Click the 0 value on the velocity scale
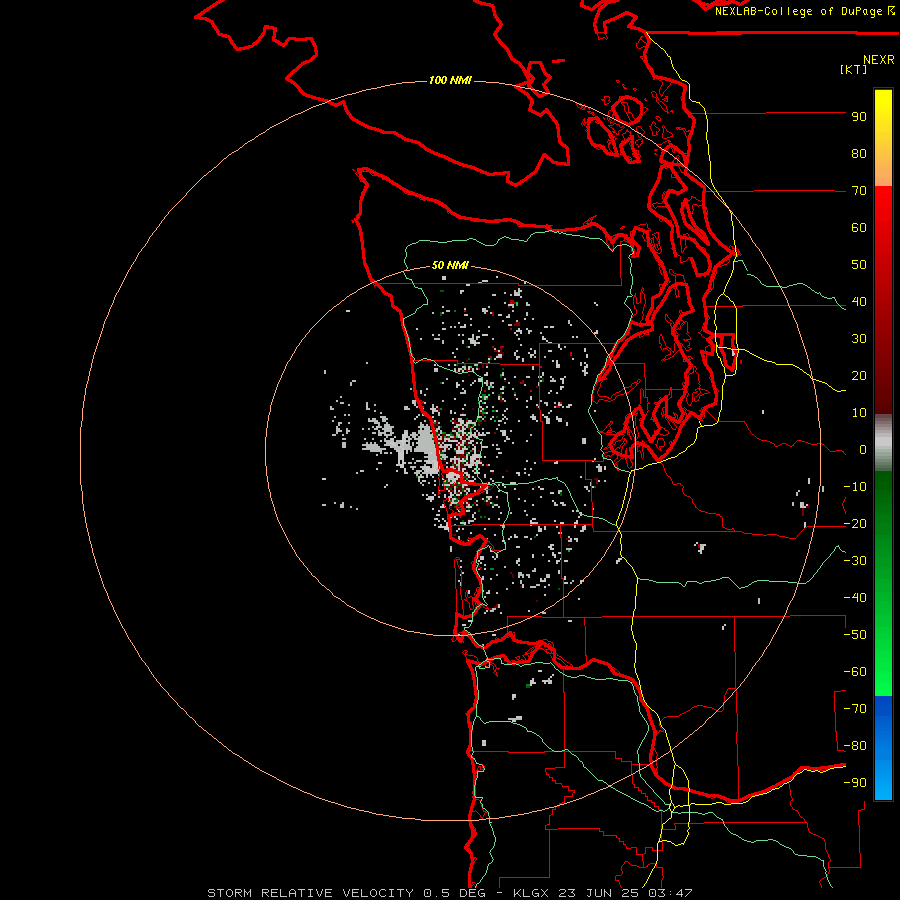This screenshot has width=900, height=900. tap(863, 450)
